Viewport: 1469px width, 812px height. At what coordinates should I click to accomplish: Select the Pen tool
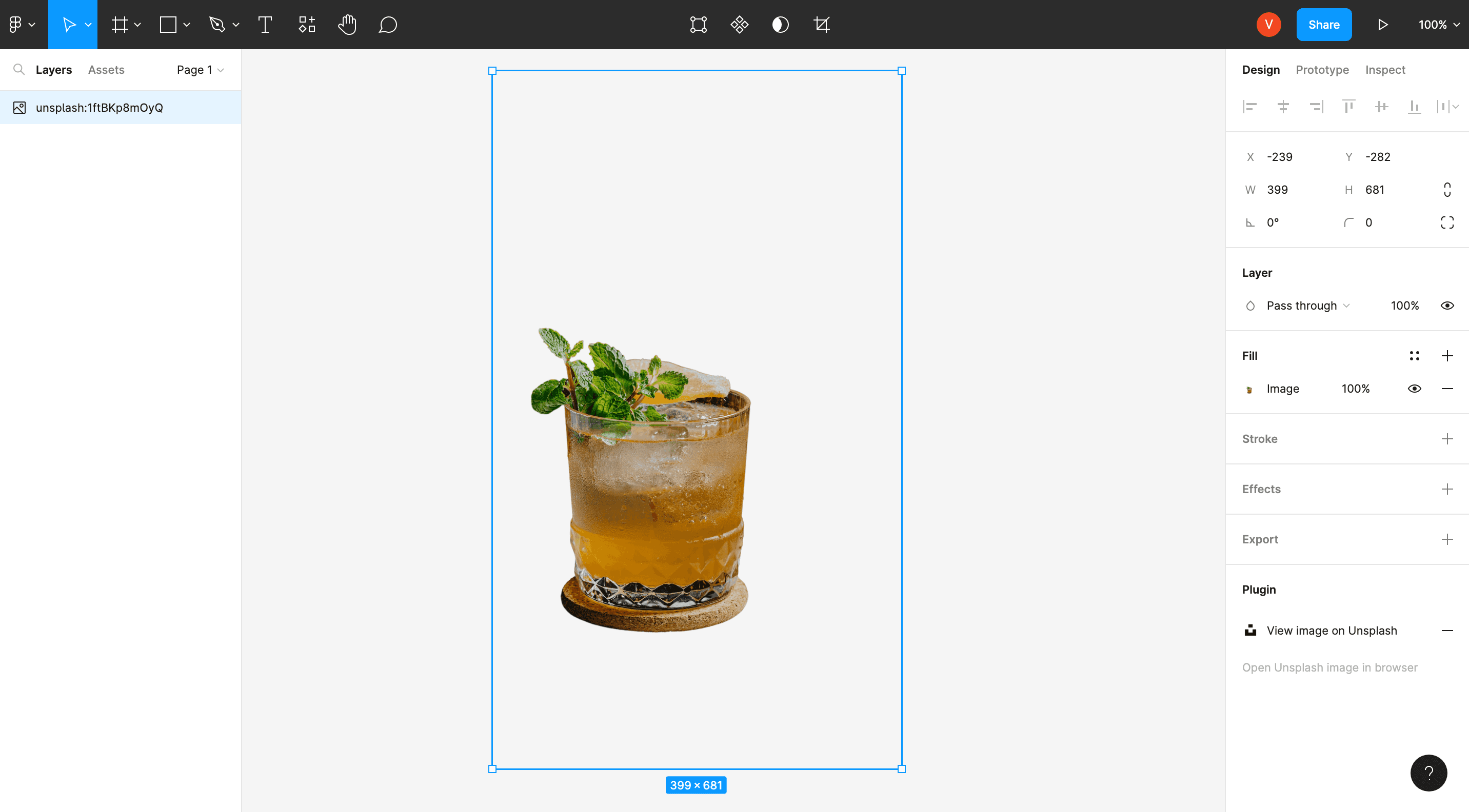[x=216, y=25]
